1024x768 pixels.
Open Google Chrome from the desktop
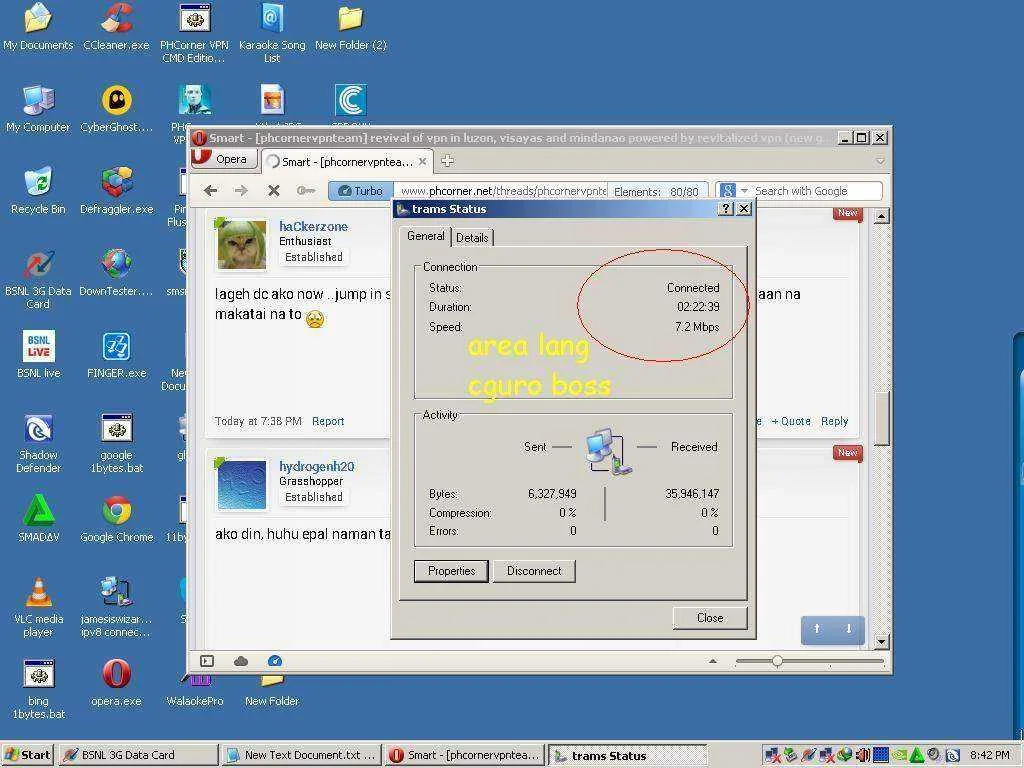click(x=116, y=519)
